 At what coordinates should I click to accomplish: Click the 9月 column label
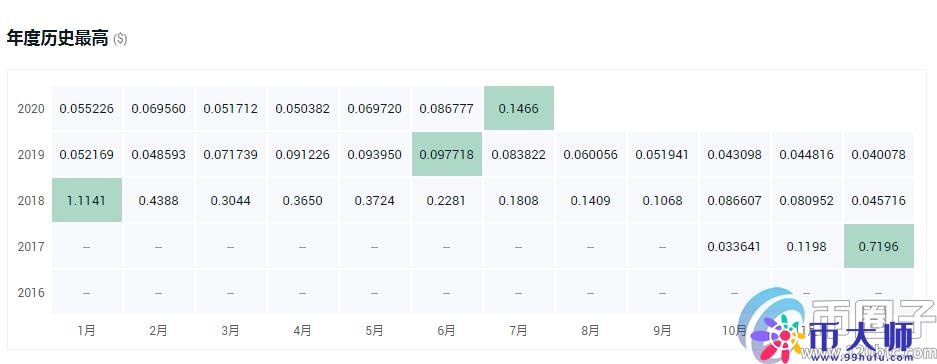(x=663, y=331)
